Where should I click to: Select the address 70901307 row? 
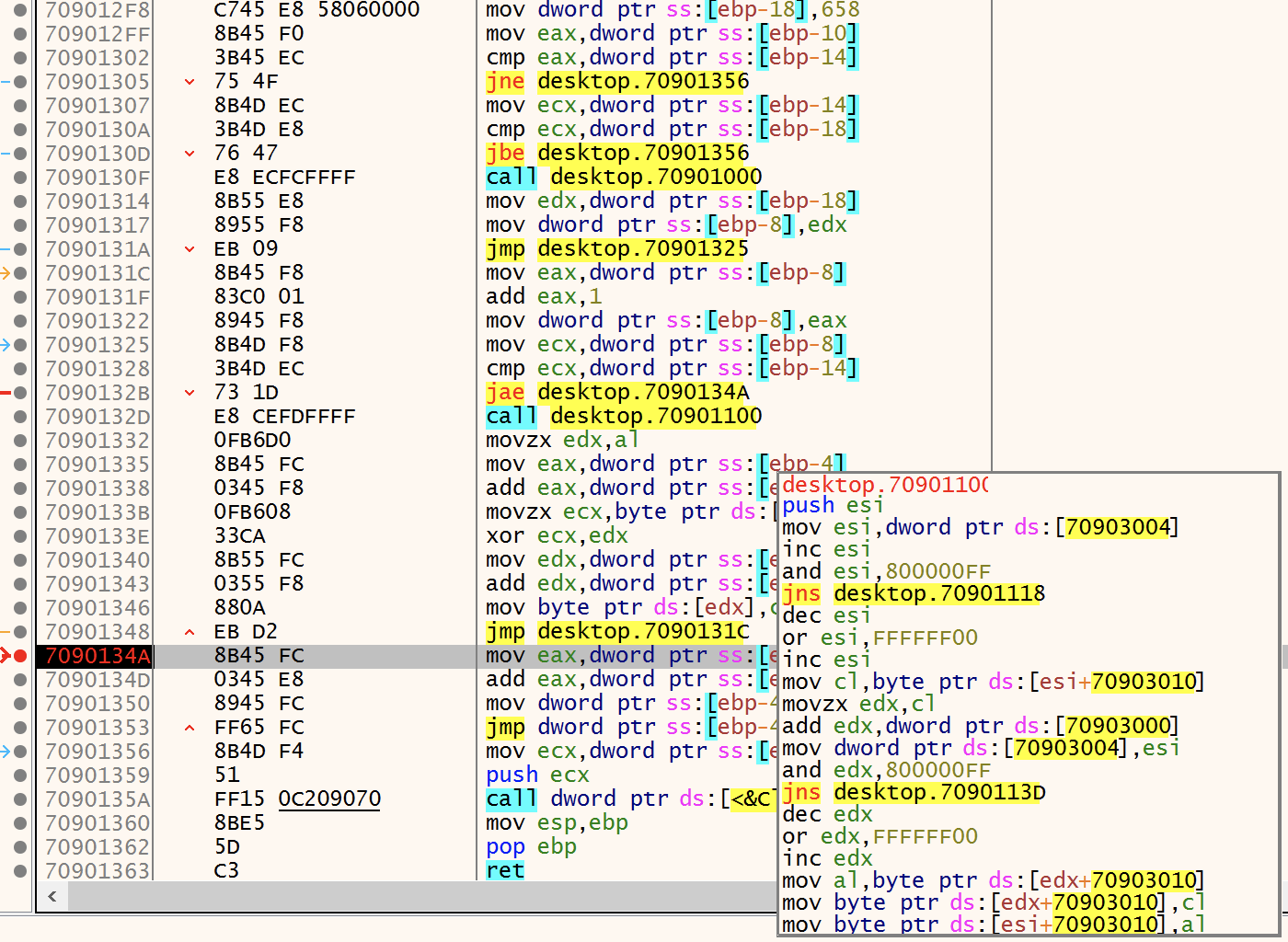click(97, 106)
